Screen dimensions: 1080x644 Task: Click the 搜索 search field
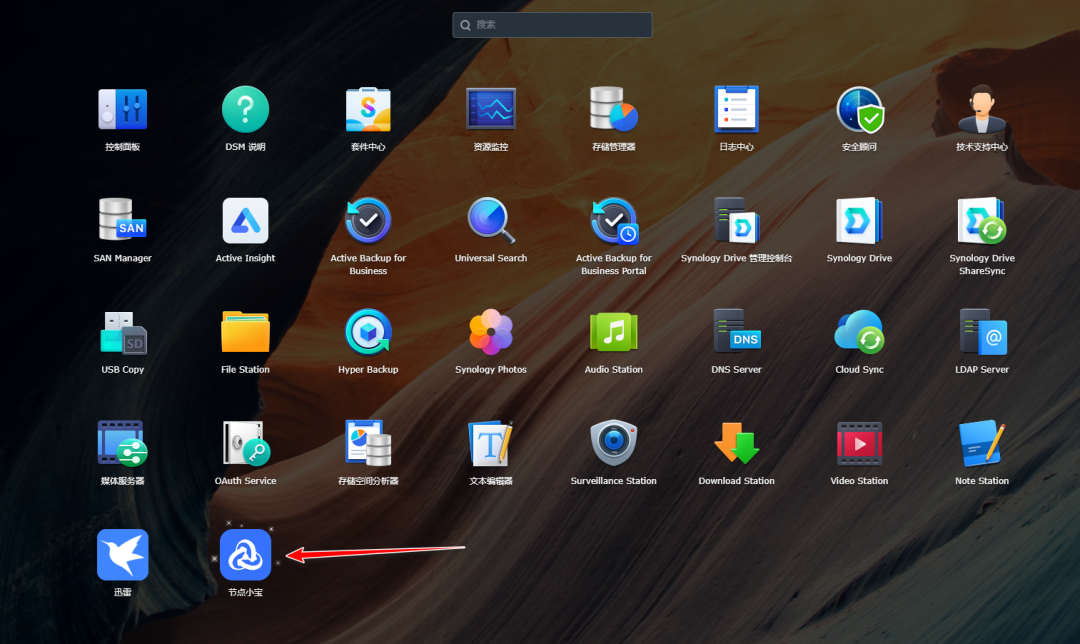click(x=552, y=25)
